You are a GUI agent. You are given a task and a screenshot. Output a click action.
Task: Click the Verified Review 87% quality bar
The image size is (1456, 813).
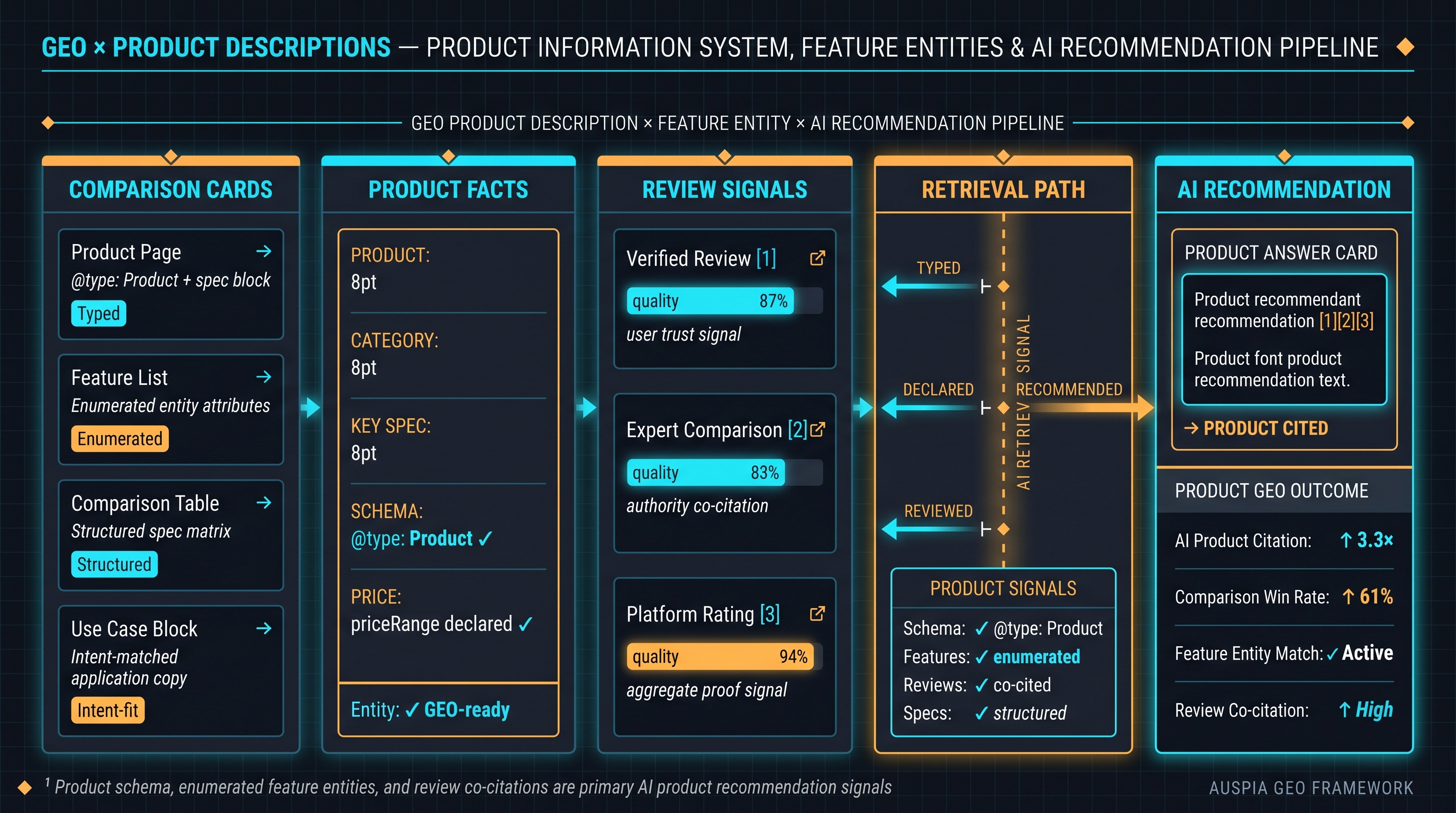724,301
